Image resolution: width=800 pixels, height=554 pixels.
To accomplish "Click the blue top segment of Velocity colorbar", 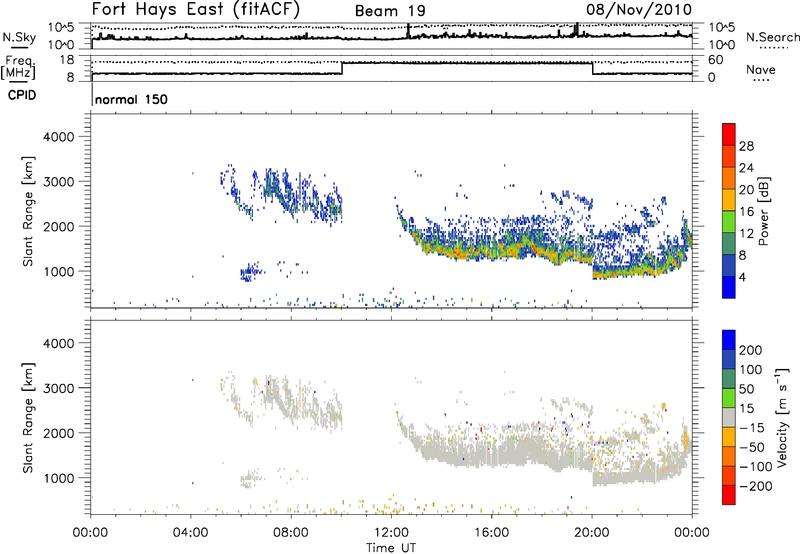I will point(729,340).
